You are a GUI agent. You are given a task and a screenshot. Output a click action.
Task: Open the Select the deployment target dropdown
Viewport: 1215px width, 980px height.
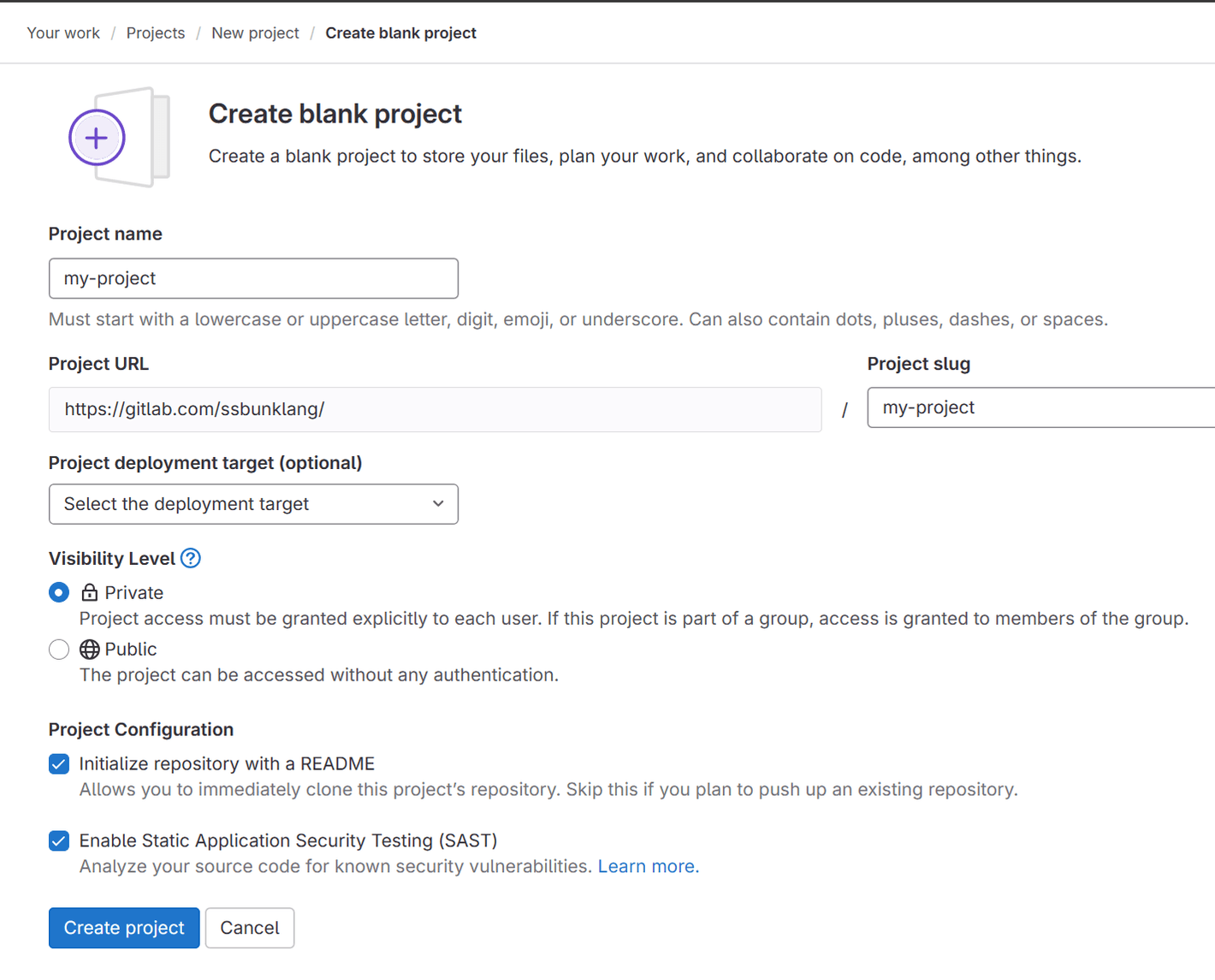(253, 504)
